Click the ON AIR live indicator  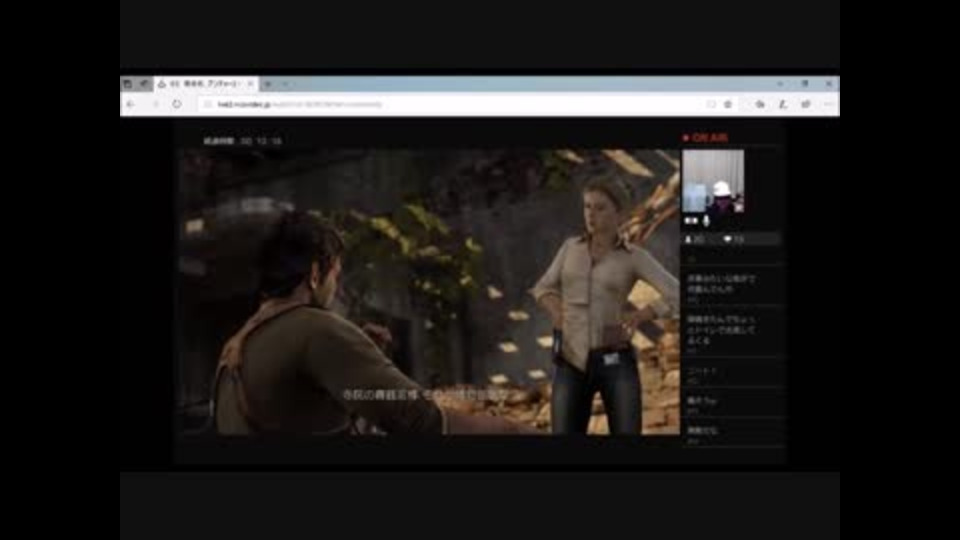(x=705, y=138)
